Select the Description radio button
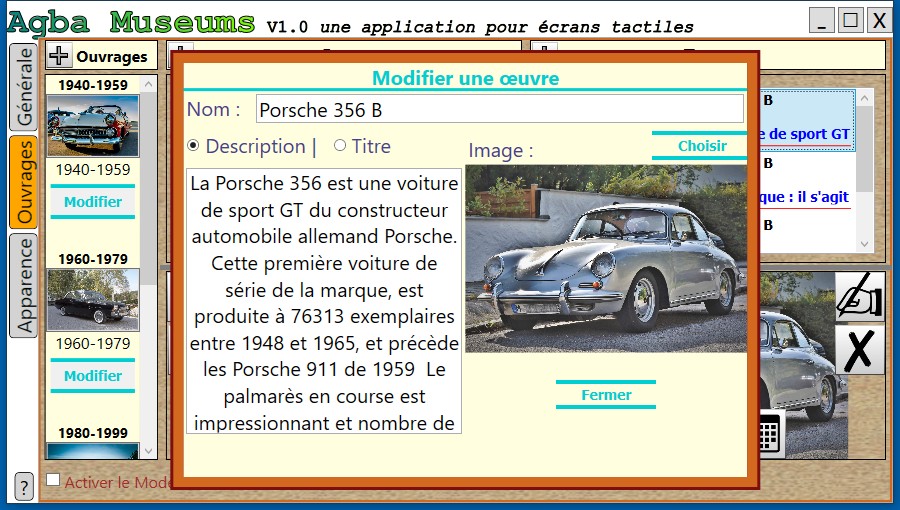The width and height of the screenshot is (900, 510). tap(193, 146)
